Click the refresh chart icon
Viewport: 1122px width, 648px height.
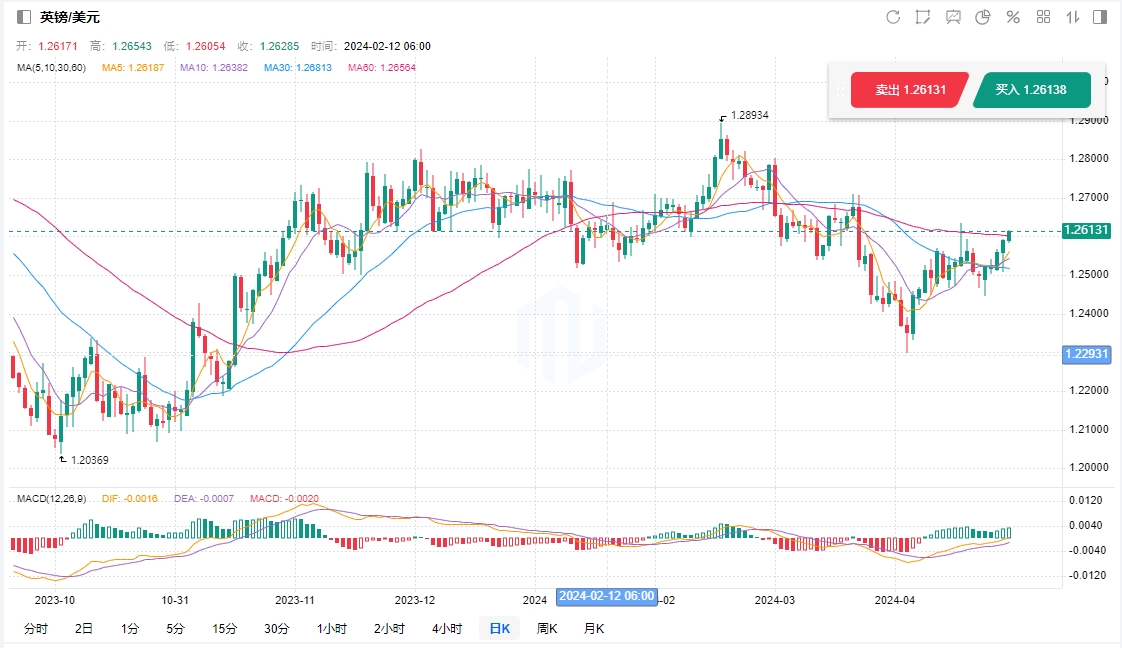click(893, 17)
